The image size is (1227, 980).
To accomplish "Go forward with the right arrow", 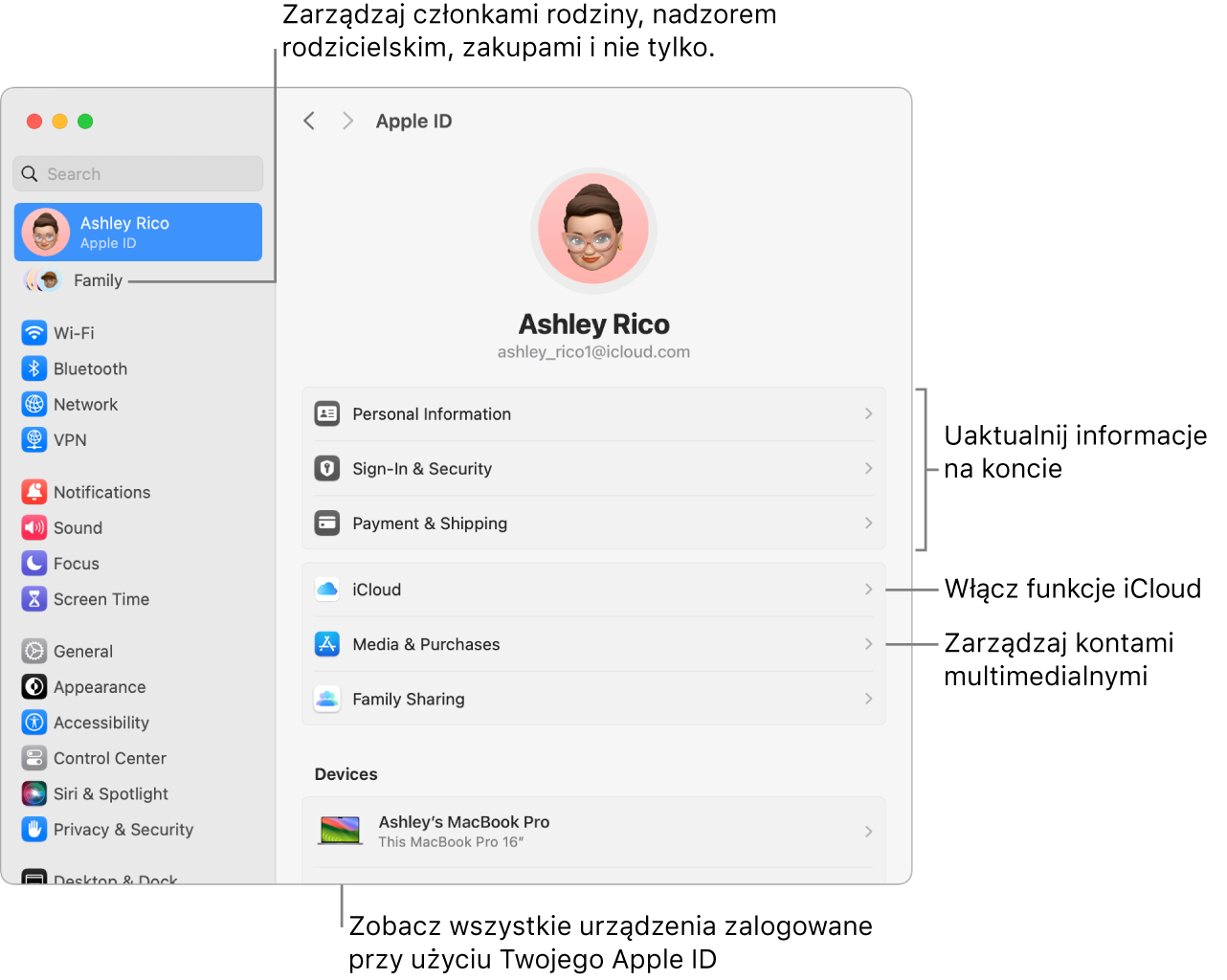I will point(347,121).
